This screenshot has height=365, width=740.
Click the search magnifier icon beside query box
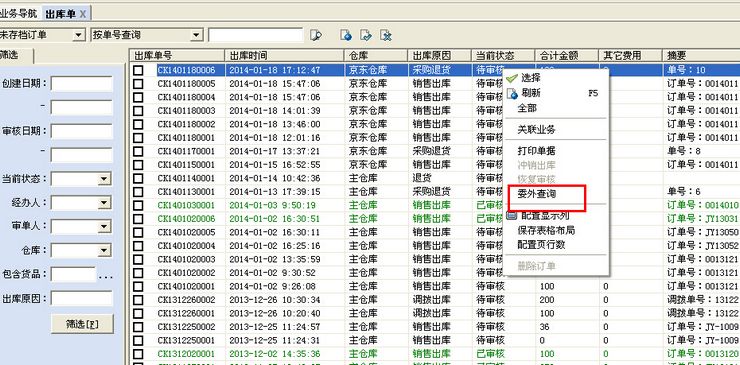(x=316, y=35)
